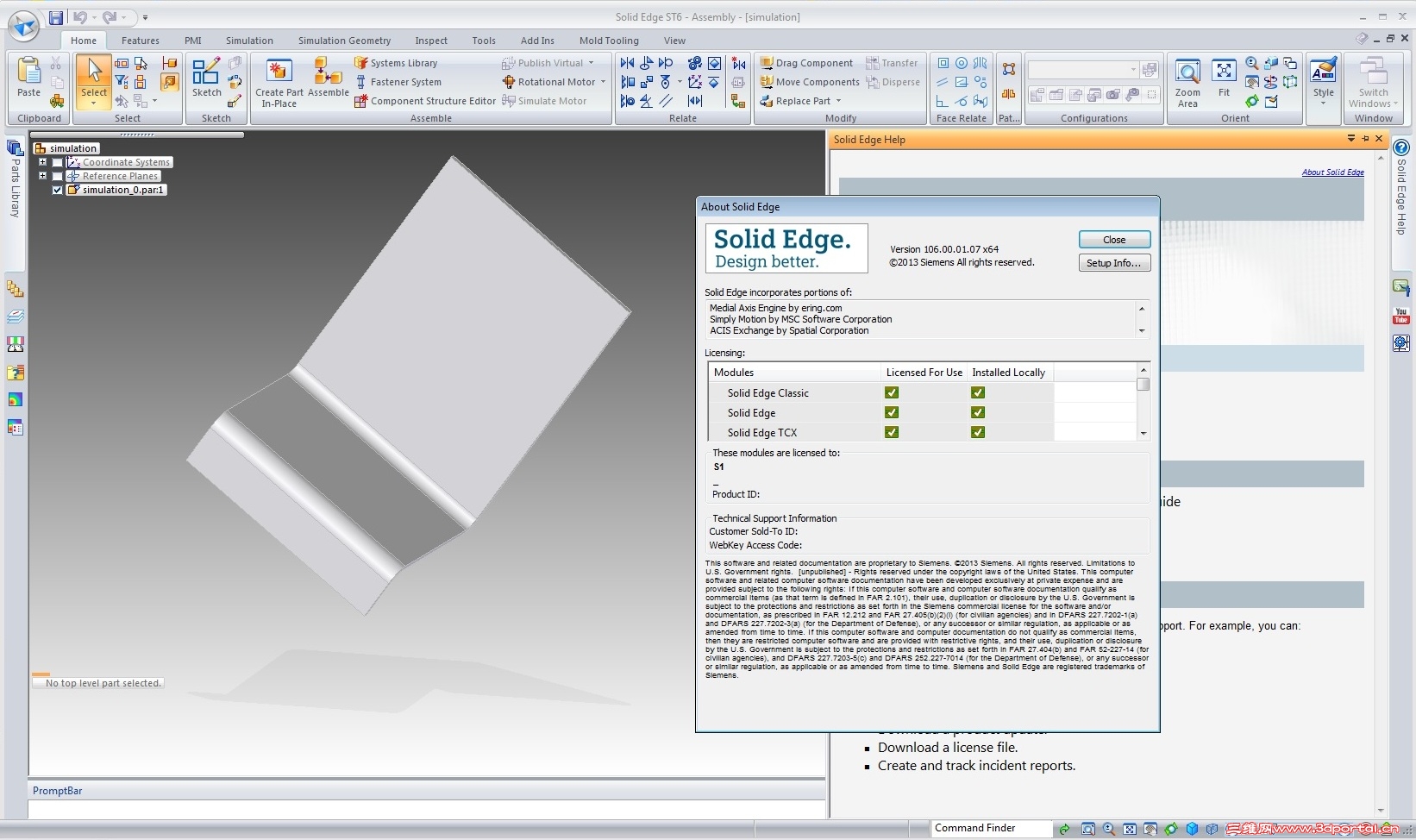Switch to the Inspect tab
The image size is (1416, 840).
431,41
